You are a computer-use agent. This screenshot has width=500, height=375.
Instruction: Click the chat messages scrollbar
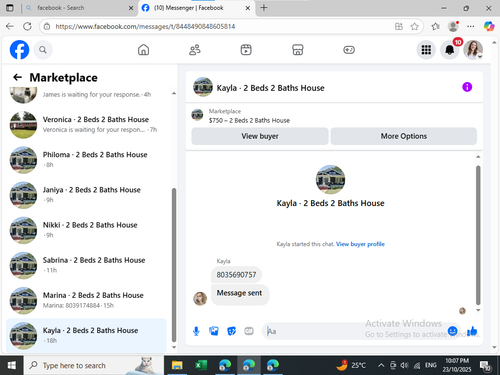pyautogui.click(x=478, y=235)
